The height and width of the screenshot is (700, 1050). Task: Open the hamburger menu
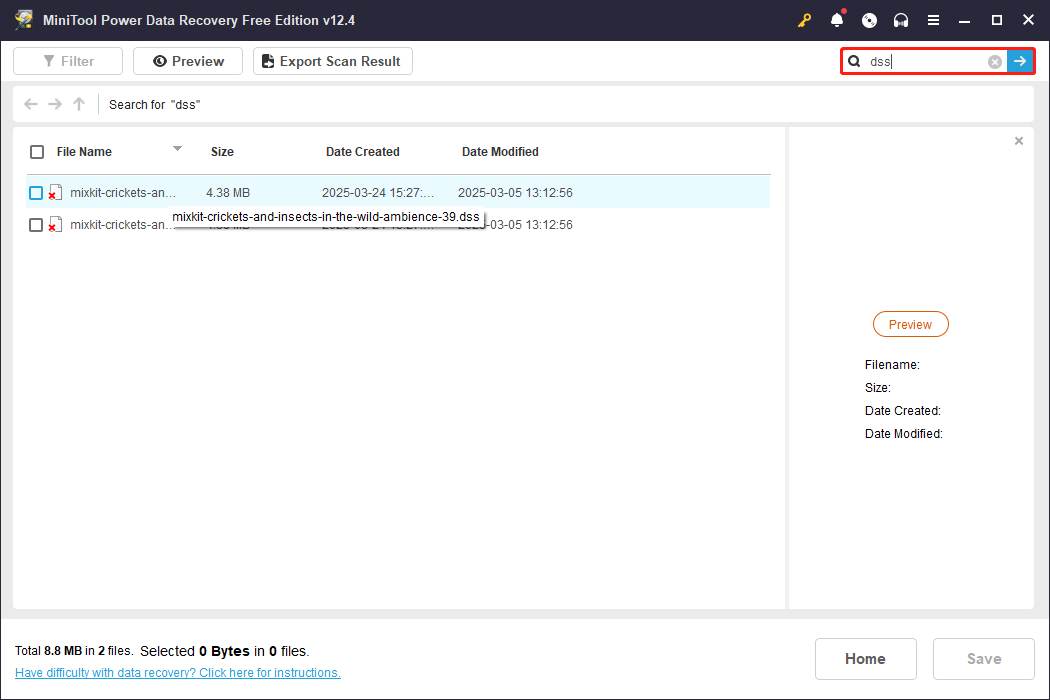933,20
